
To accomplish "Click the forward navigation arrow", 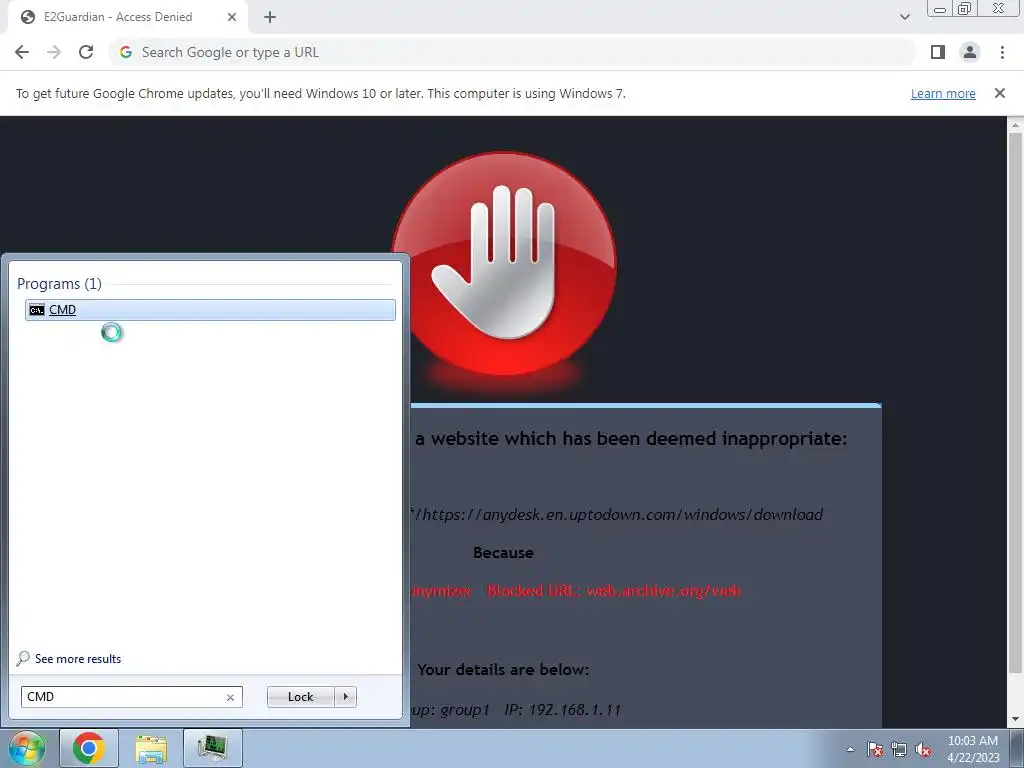I will (54, 52).
